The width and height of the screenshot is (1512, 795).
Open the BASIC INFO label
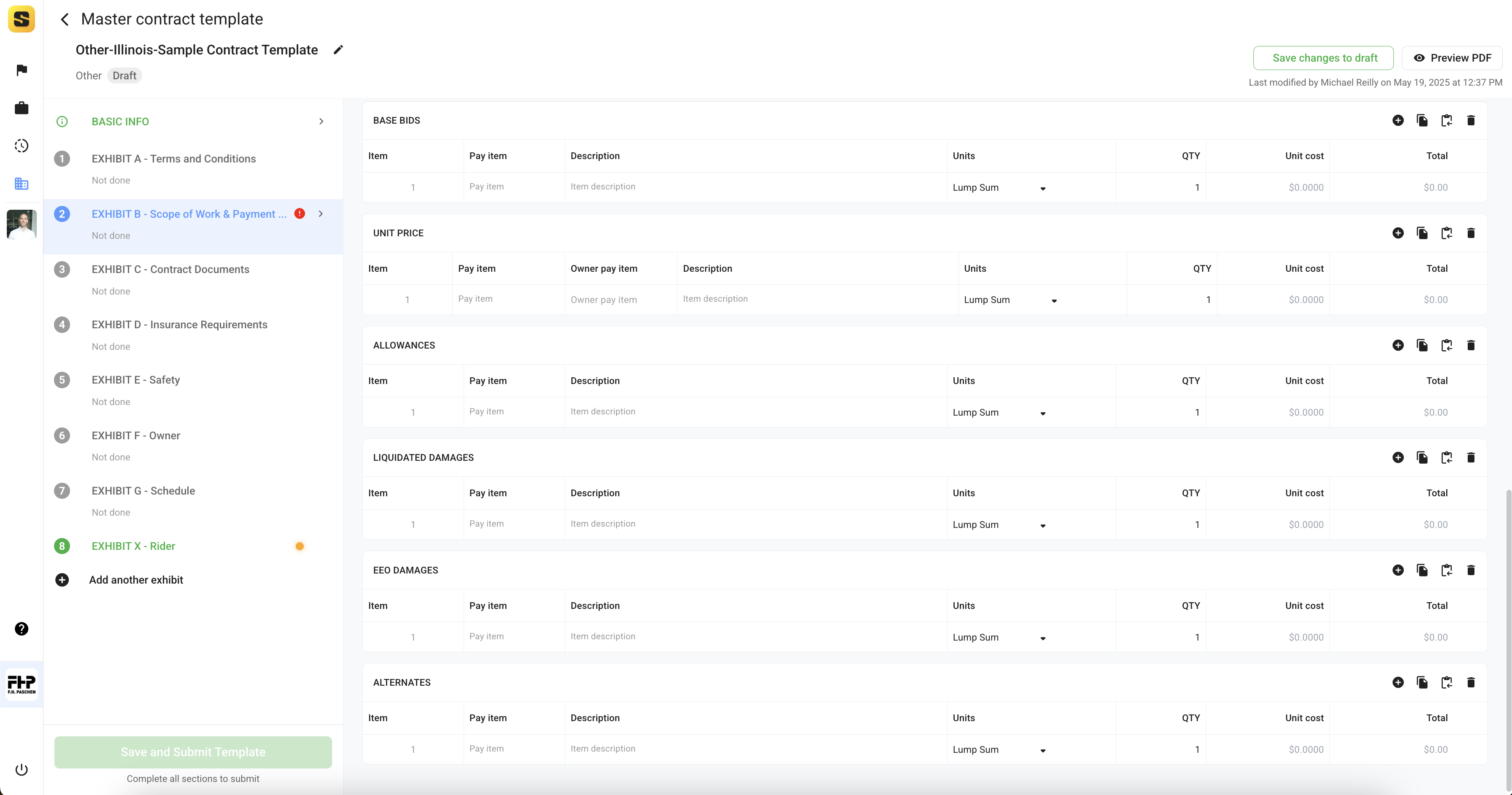(x=120, y=122)
